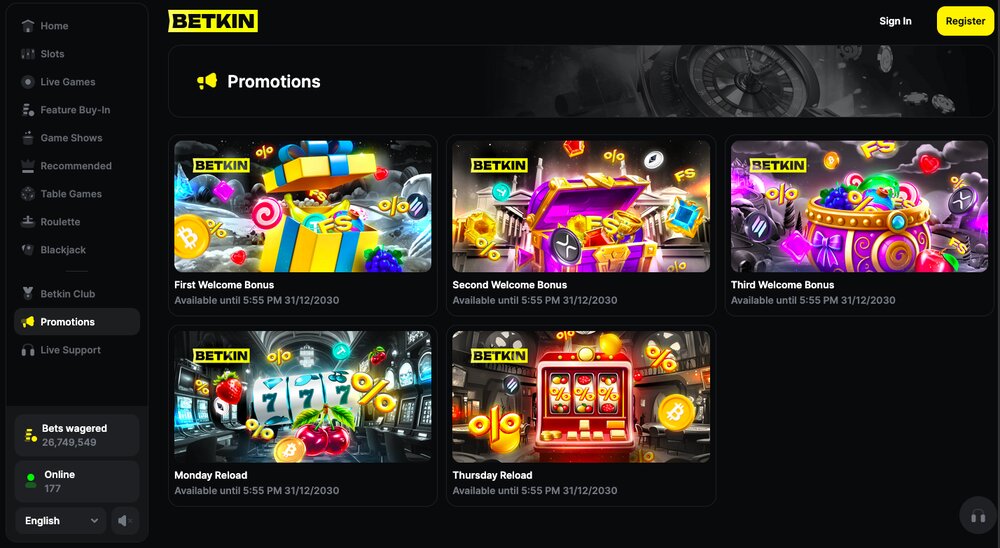Open Slots via its sidebar icon
Image resolution: width=1000 pixels, height=548 pixels.
click(27, 54)
